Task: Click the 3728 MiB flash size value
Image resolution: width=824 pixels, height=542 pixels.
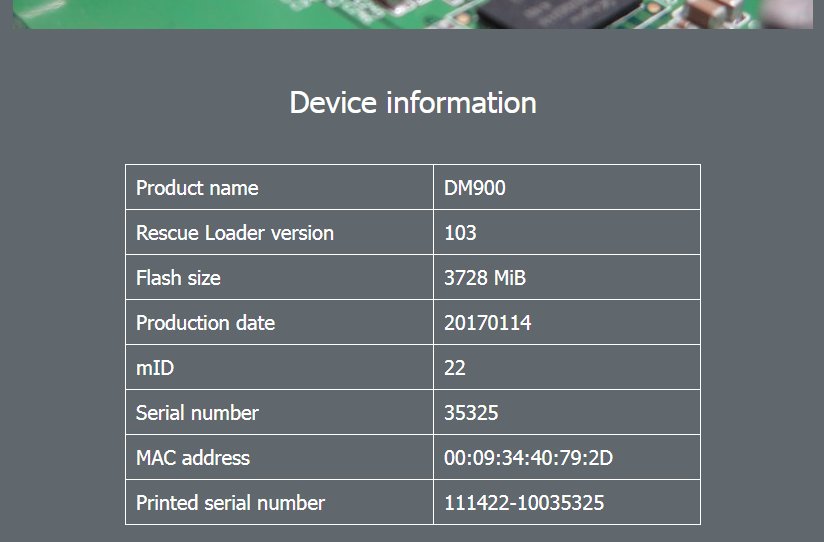Action: click(x=485, y=278)
